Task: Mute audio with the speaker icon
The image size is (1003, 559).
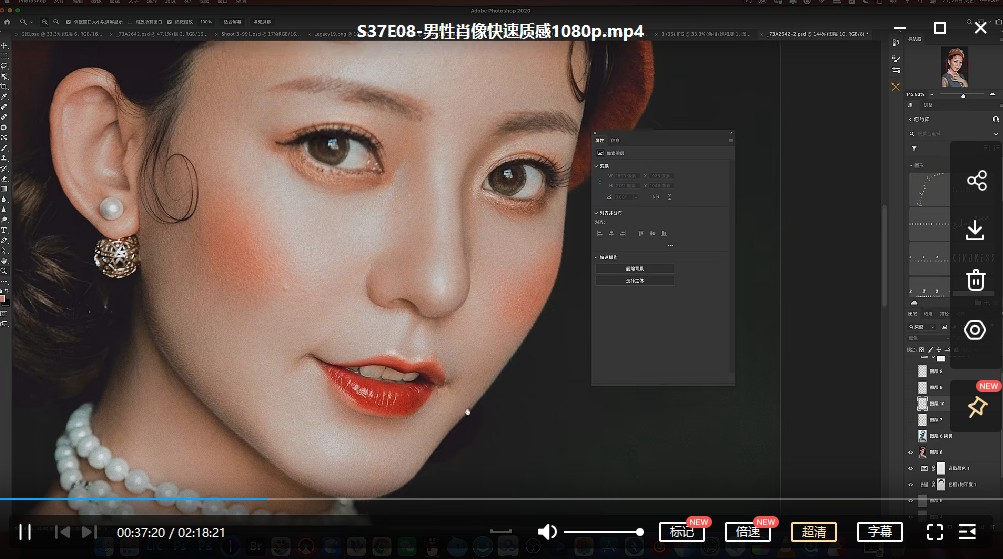Action: 547,532
